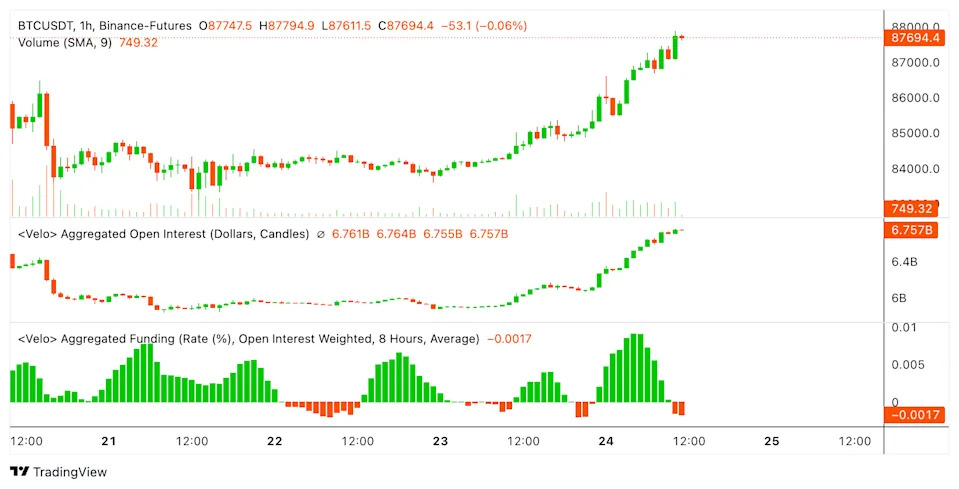959x489 pixels.
Task: Click the funding legend value −0.0017
Action: click(x=509, y=339)
